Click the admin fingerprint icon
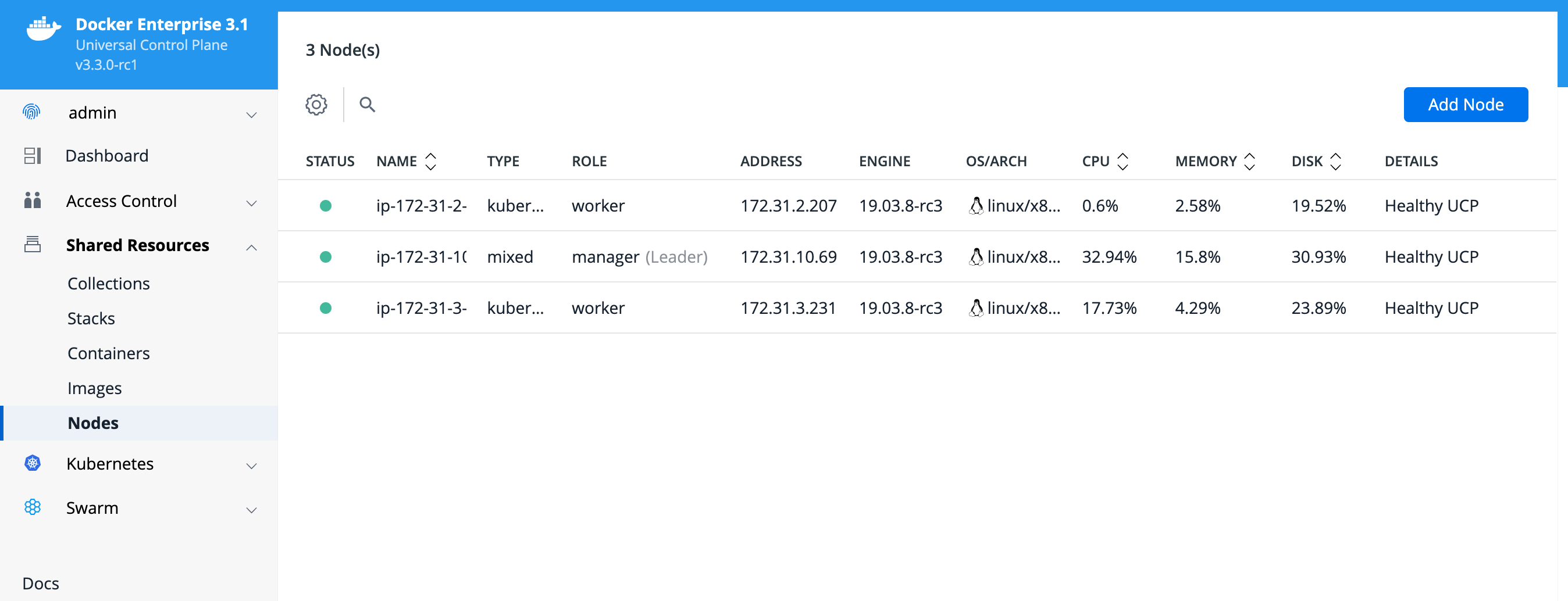The height and width of the screenshot is (601, 1568). [31, 113]
